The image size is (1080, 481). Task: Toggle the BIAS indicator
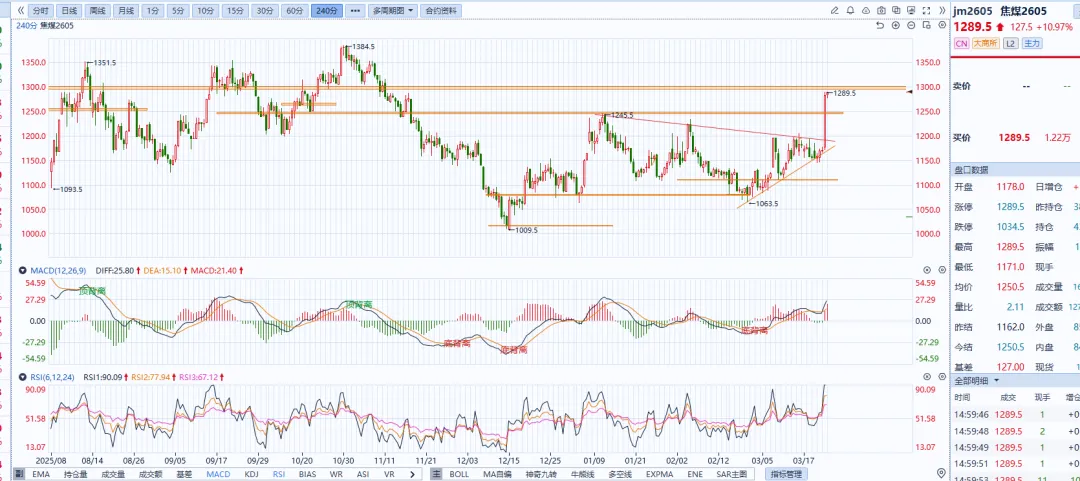[x=307, y=474]
